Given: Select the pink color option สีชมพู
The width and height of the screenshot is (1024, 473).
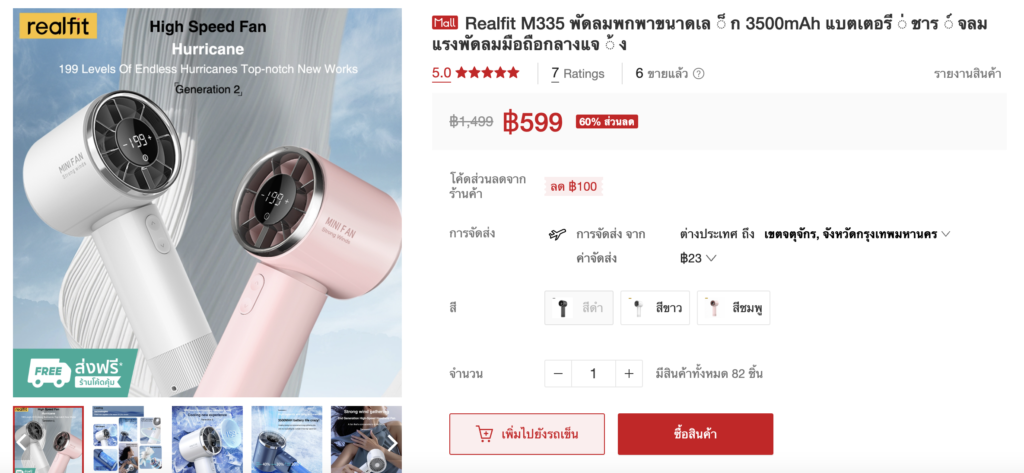Looking at the screenshot, I should pyautogui.click(x=733, y=308).
